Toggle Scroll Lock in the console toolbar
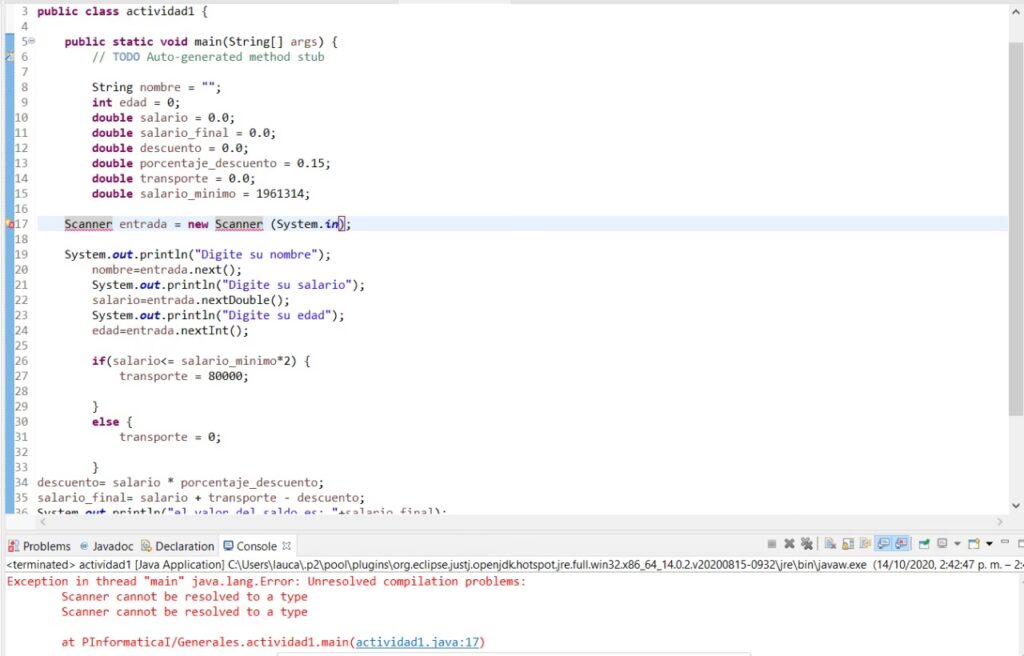Image resolution: width=1024 pixels, height=656 pixels. click(848, 544)
